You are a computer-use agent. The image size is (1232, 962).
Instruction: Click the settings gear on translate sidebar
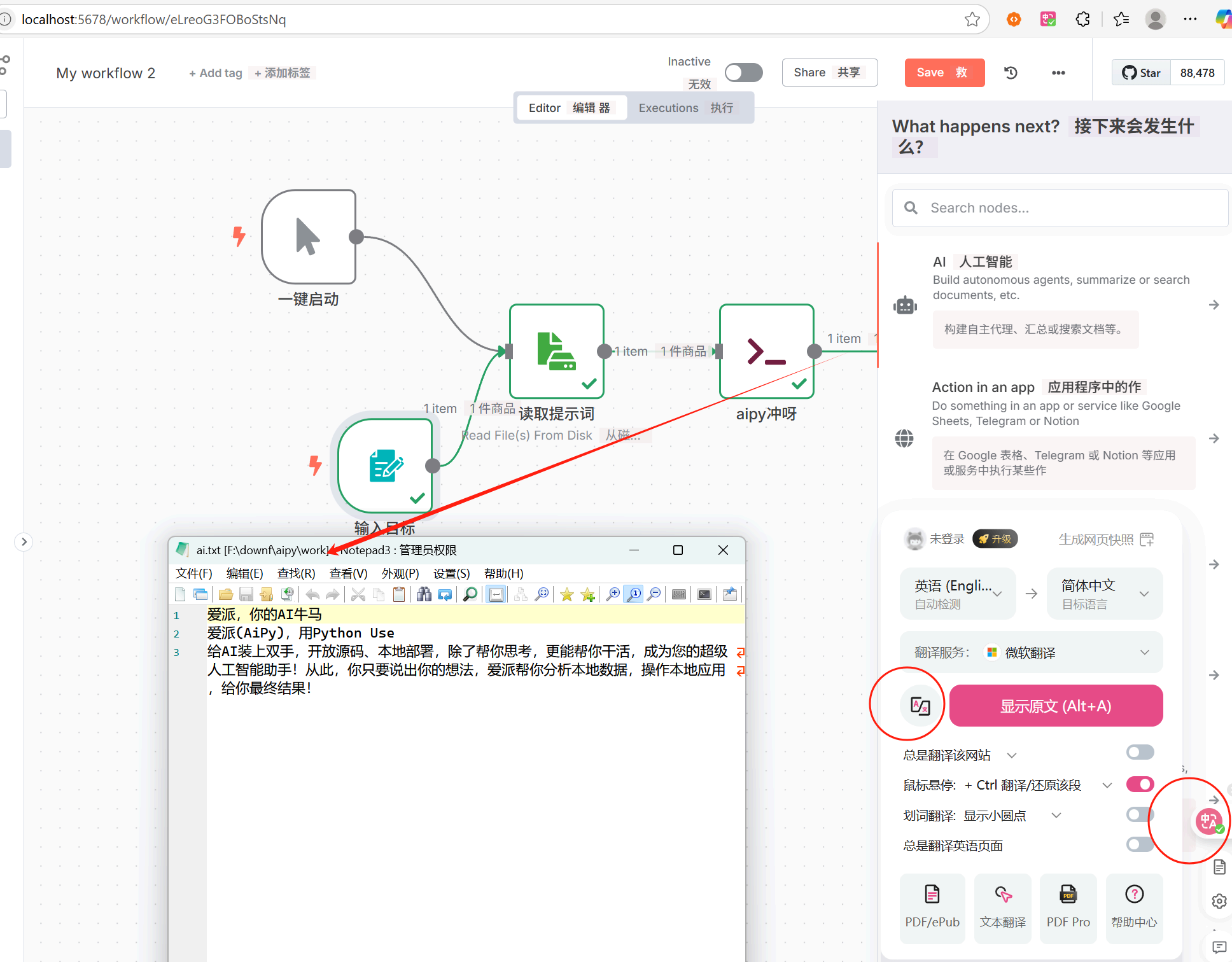click(x=1219, y=901)
